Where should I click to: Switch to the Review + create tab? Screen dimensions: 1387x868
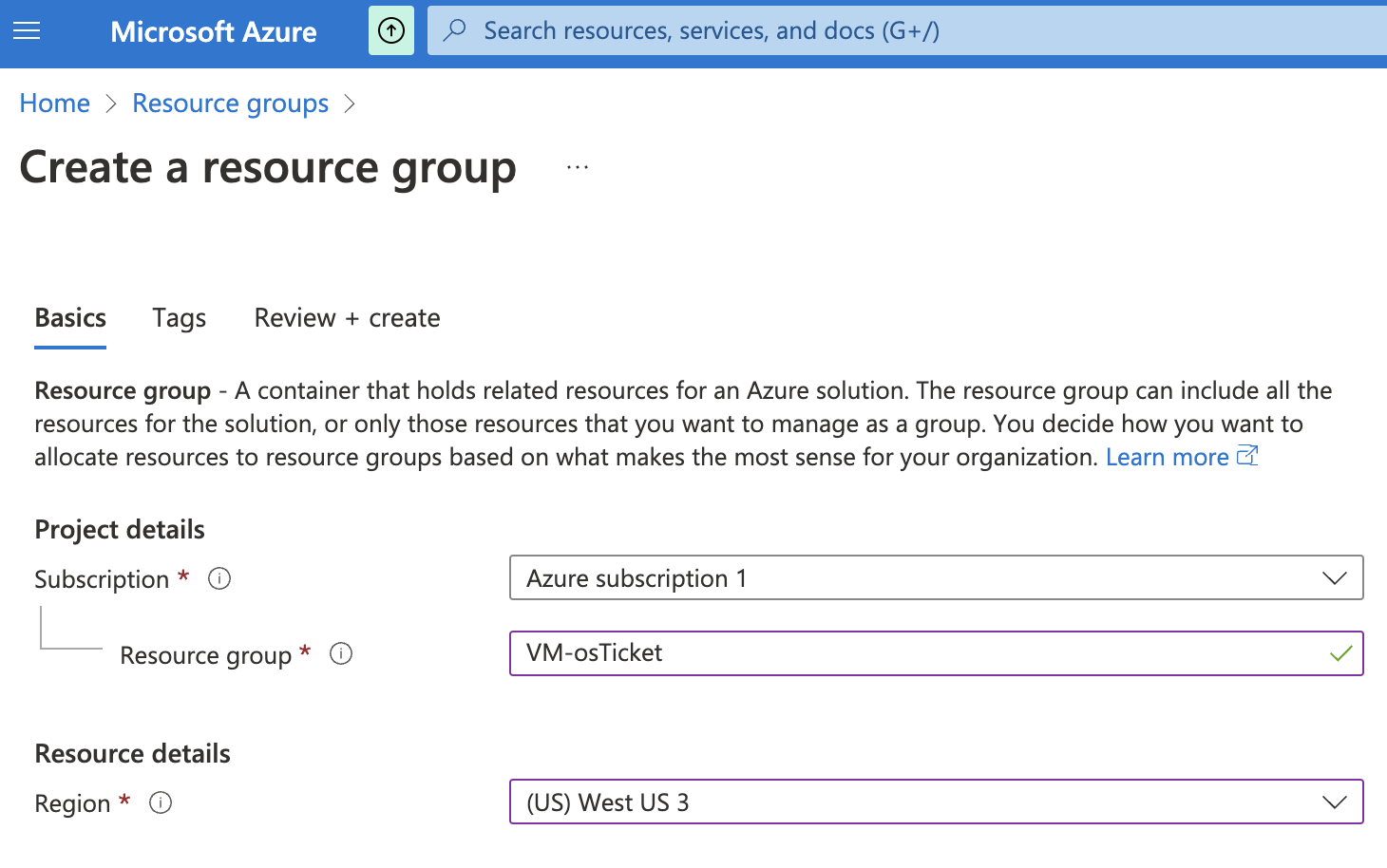tap(347, 318)
